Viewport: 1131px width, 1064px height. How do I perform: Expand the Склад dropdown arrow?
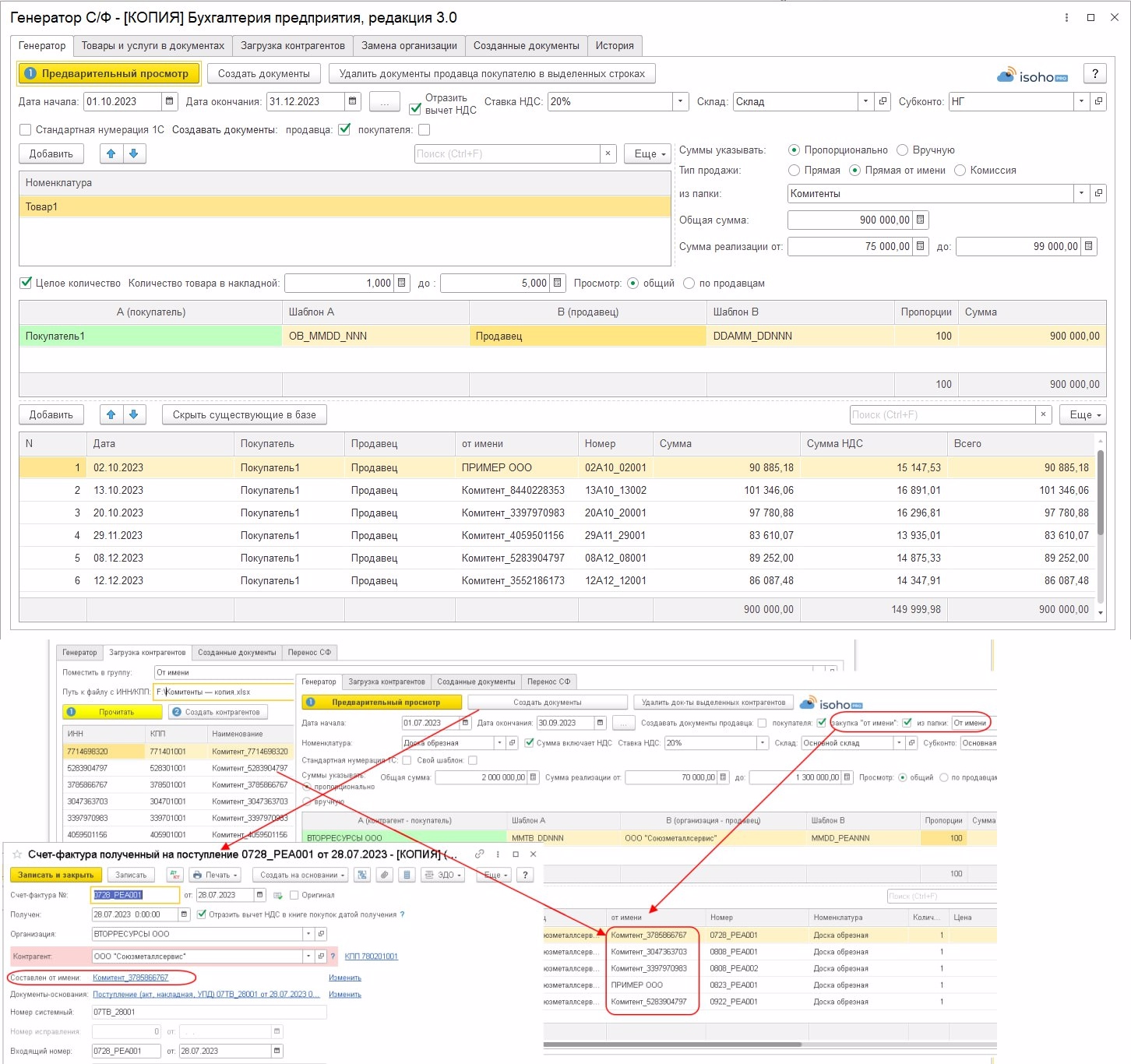(865, 101)
